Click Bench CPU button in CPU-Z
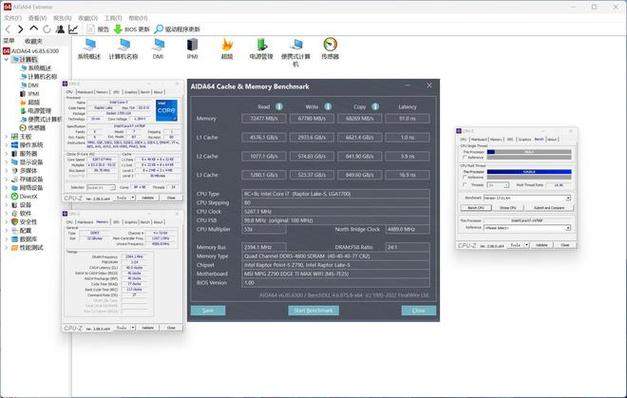Screen dimensions: 627x398 (x=476, y=208)
